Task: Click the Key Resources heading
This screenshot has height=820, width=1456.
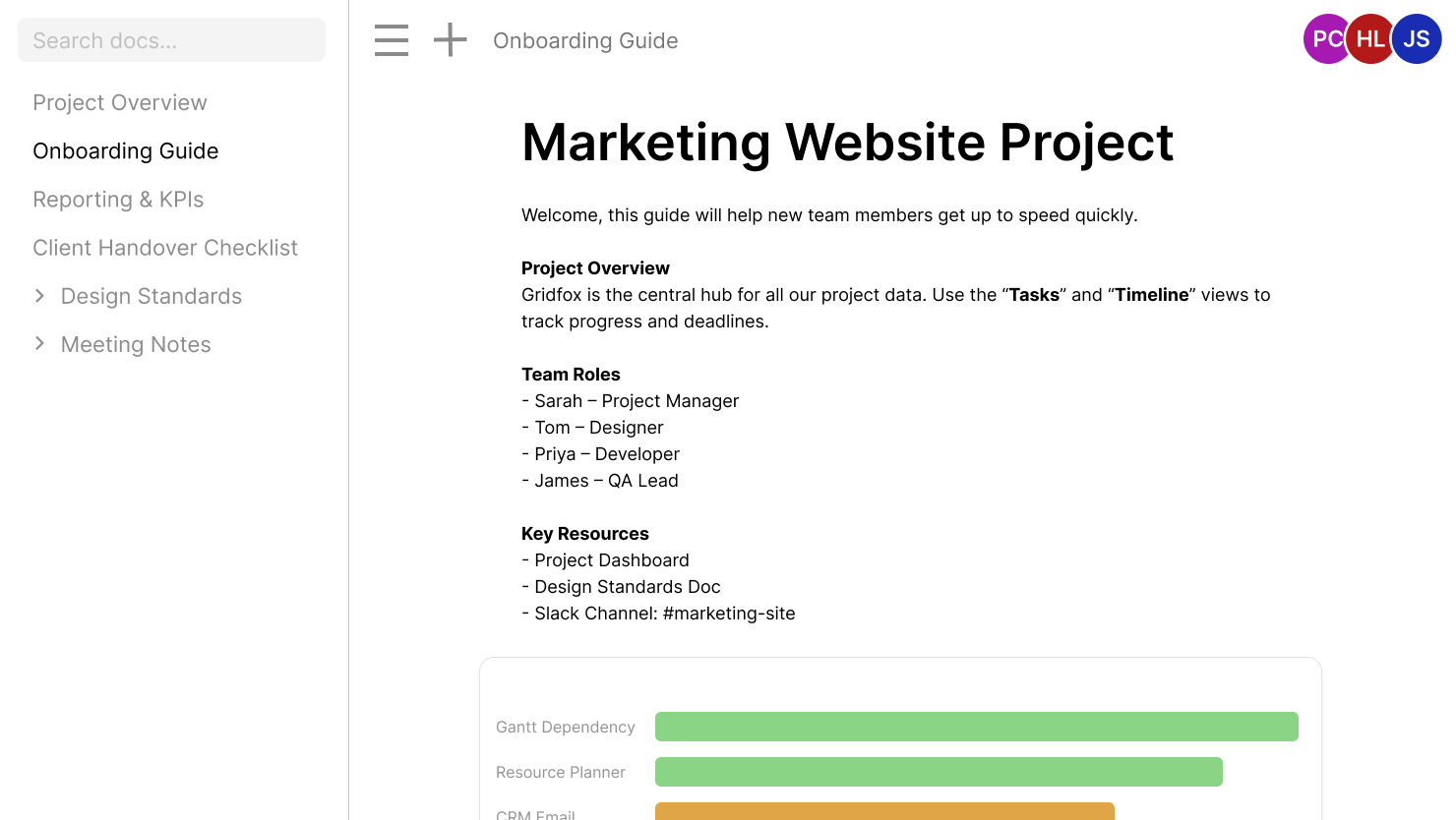Action: pos(585,534)
